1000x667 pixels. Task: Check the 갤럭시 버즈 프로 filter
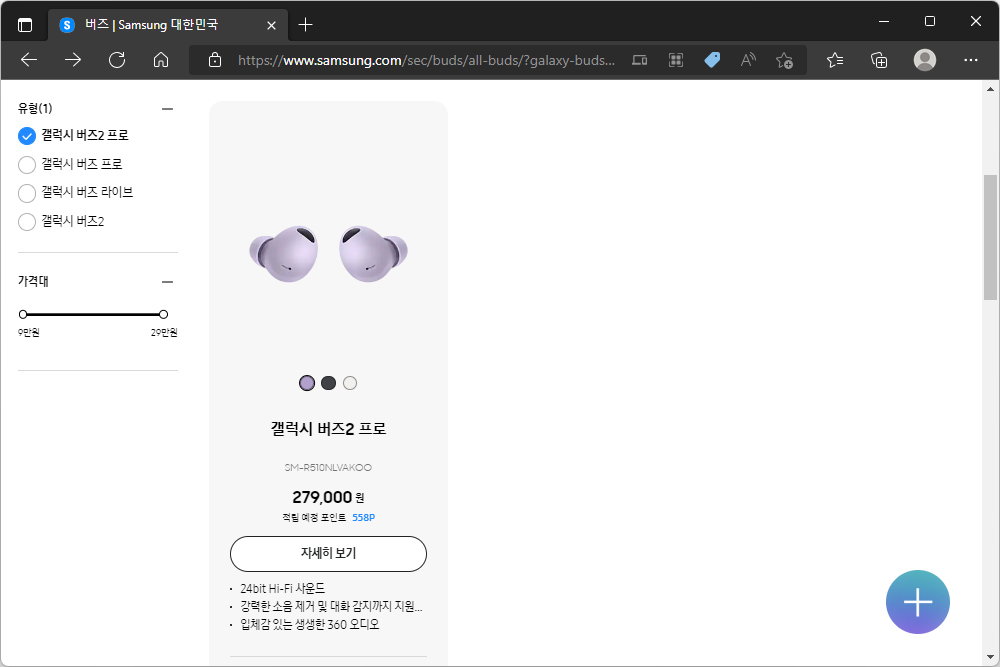point(27,165)
